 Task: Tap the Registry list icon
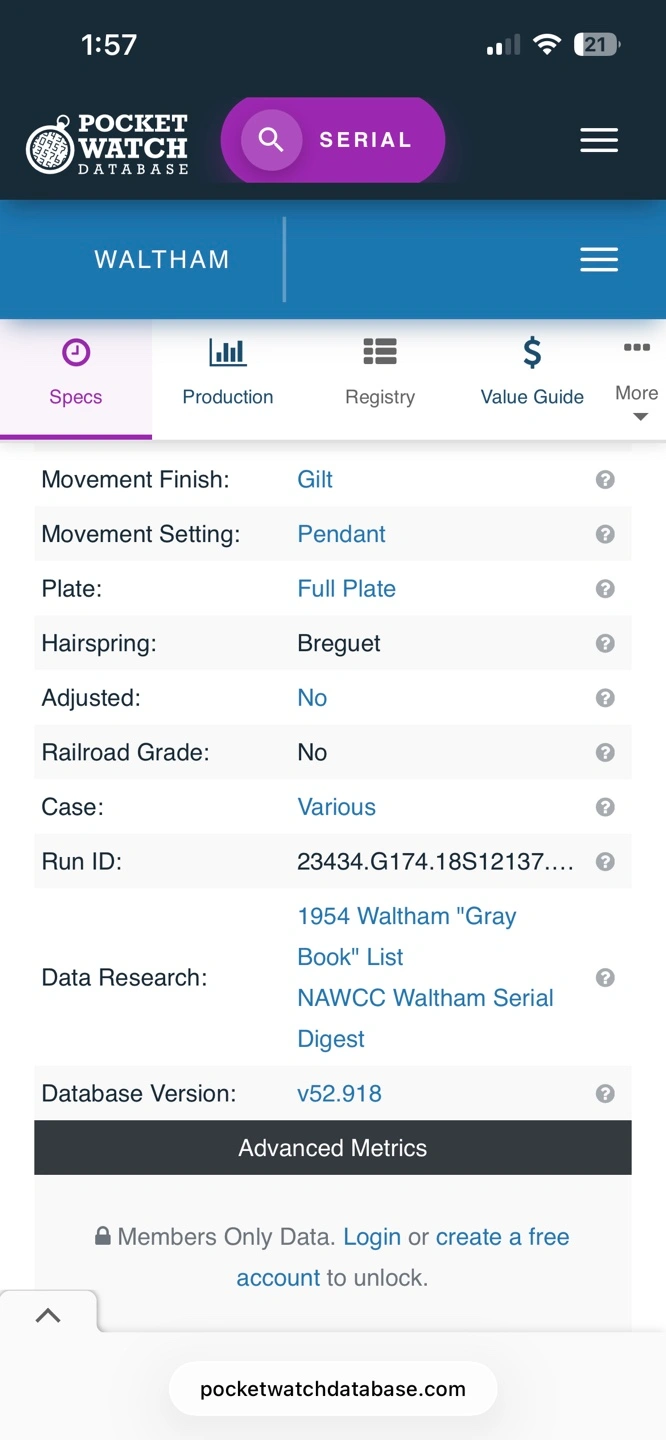[x=380, y=352]
